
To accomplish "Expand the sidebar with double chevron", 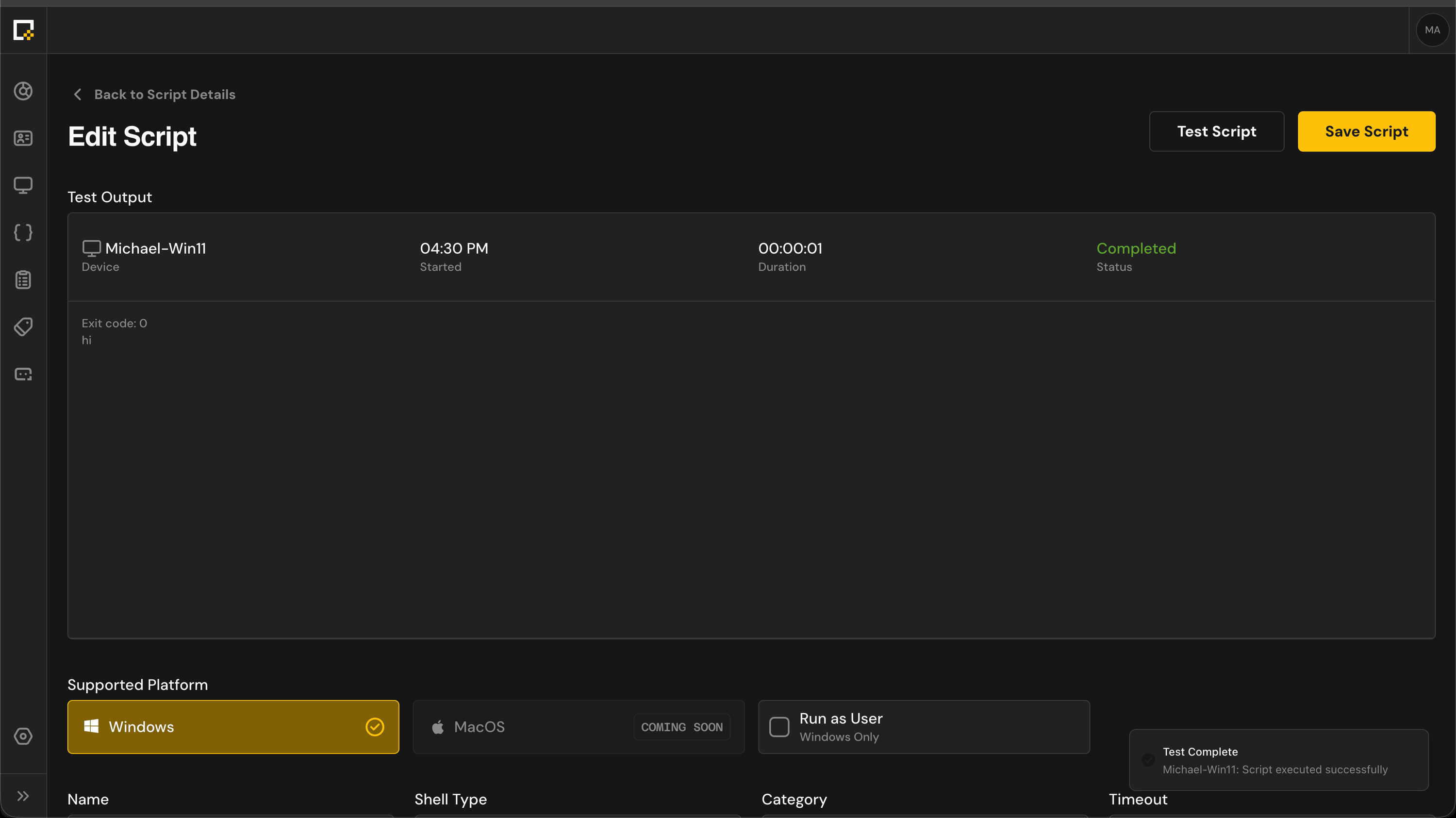I will tap(23, 796).
